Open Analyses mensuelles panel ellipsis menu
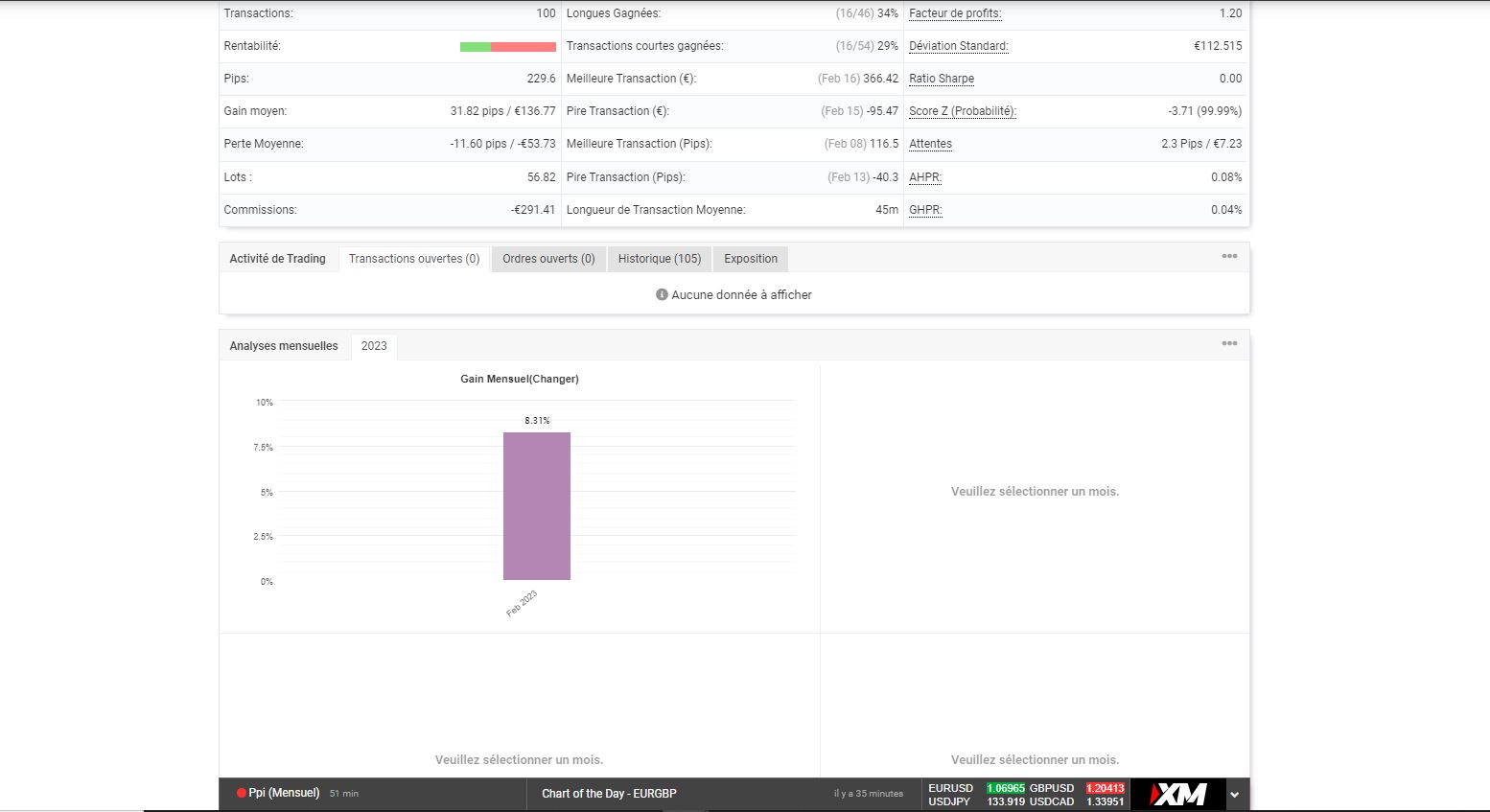 [1229, 343]
